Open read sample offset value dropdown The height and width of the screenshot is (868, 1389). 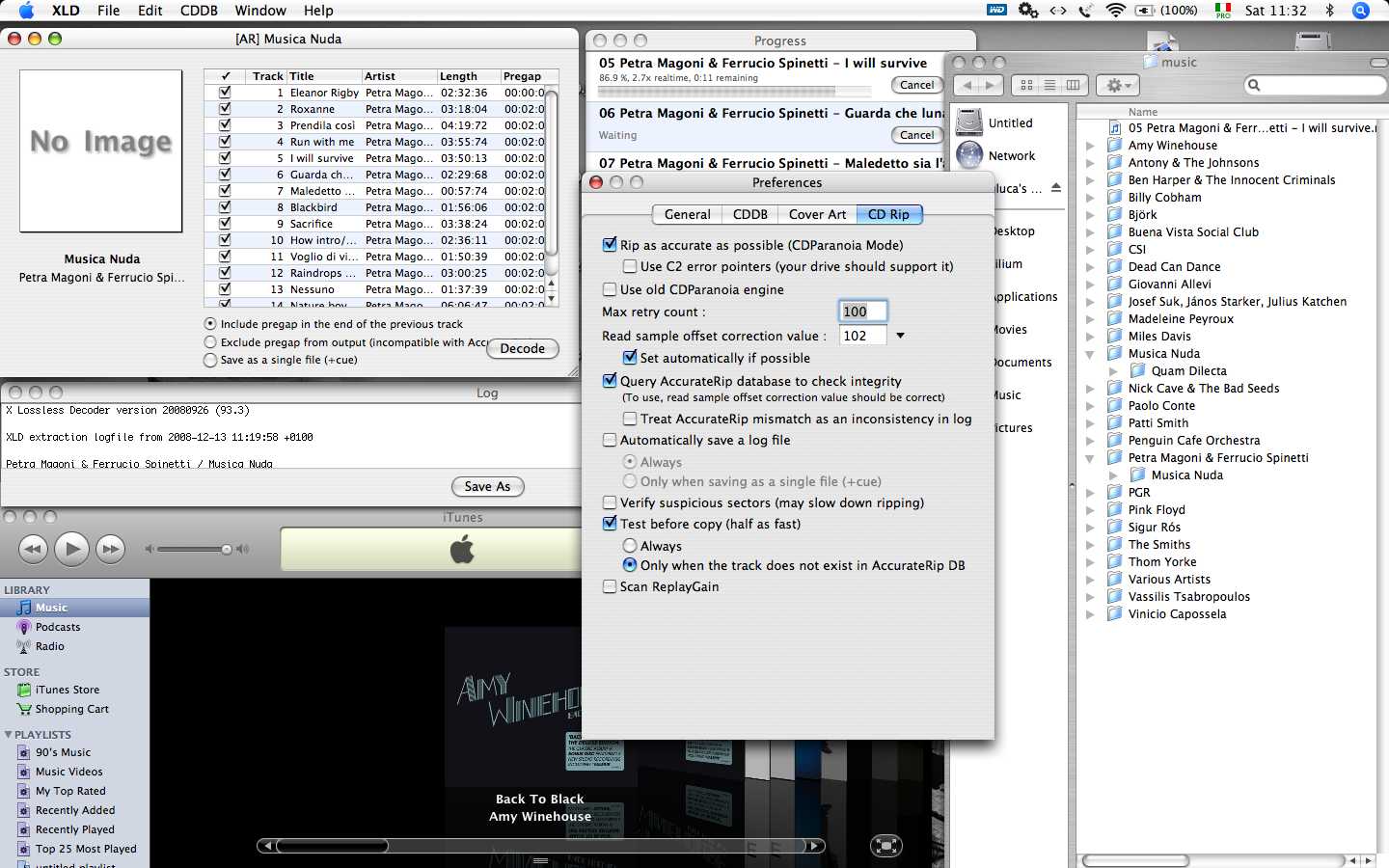click(x=900, y=336)
